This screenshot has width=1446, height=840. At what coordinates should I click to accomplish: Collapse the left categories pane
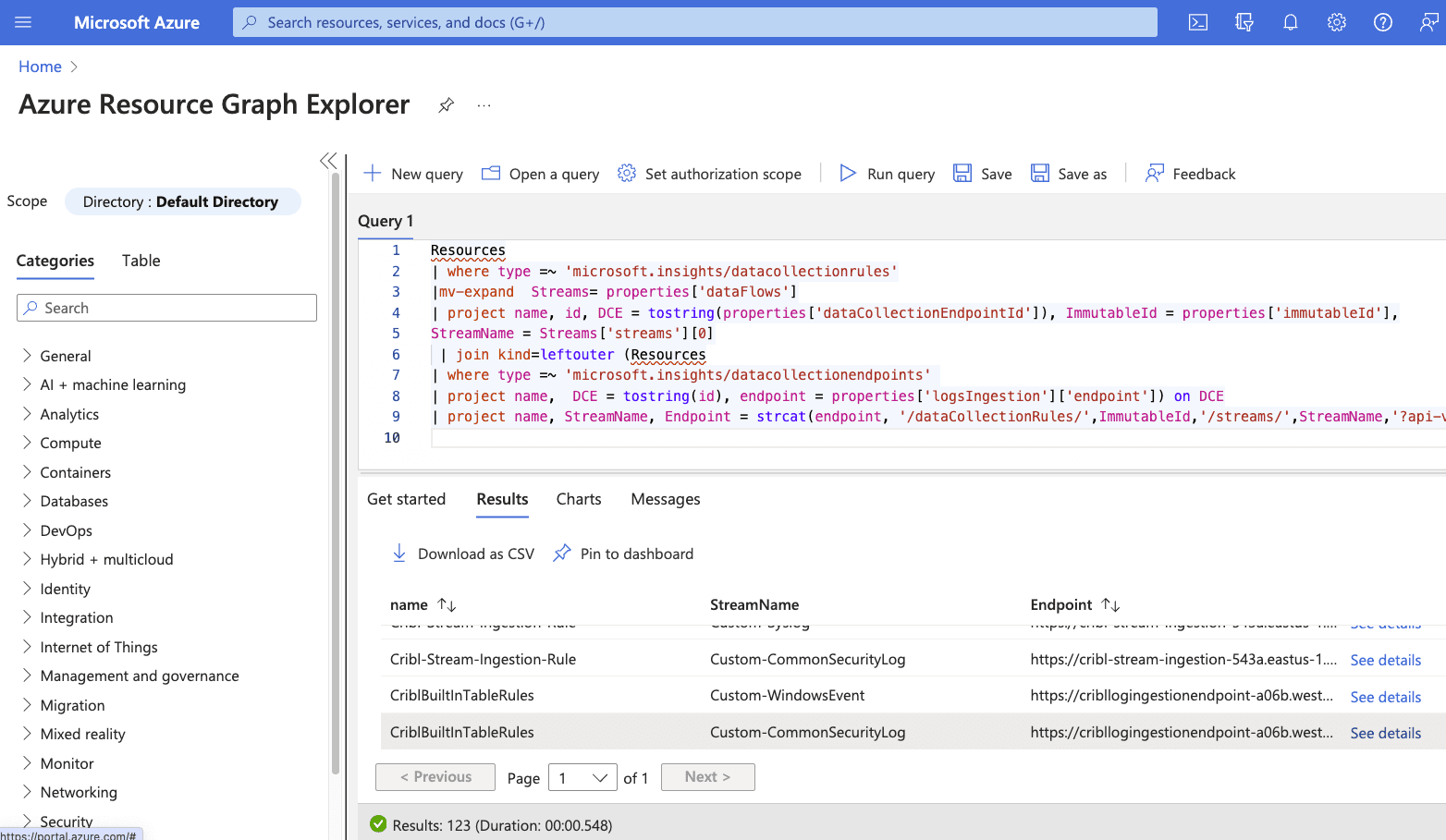pyautogui.click(x=328, y=161)
